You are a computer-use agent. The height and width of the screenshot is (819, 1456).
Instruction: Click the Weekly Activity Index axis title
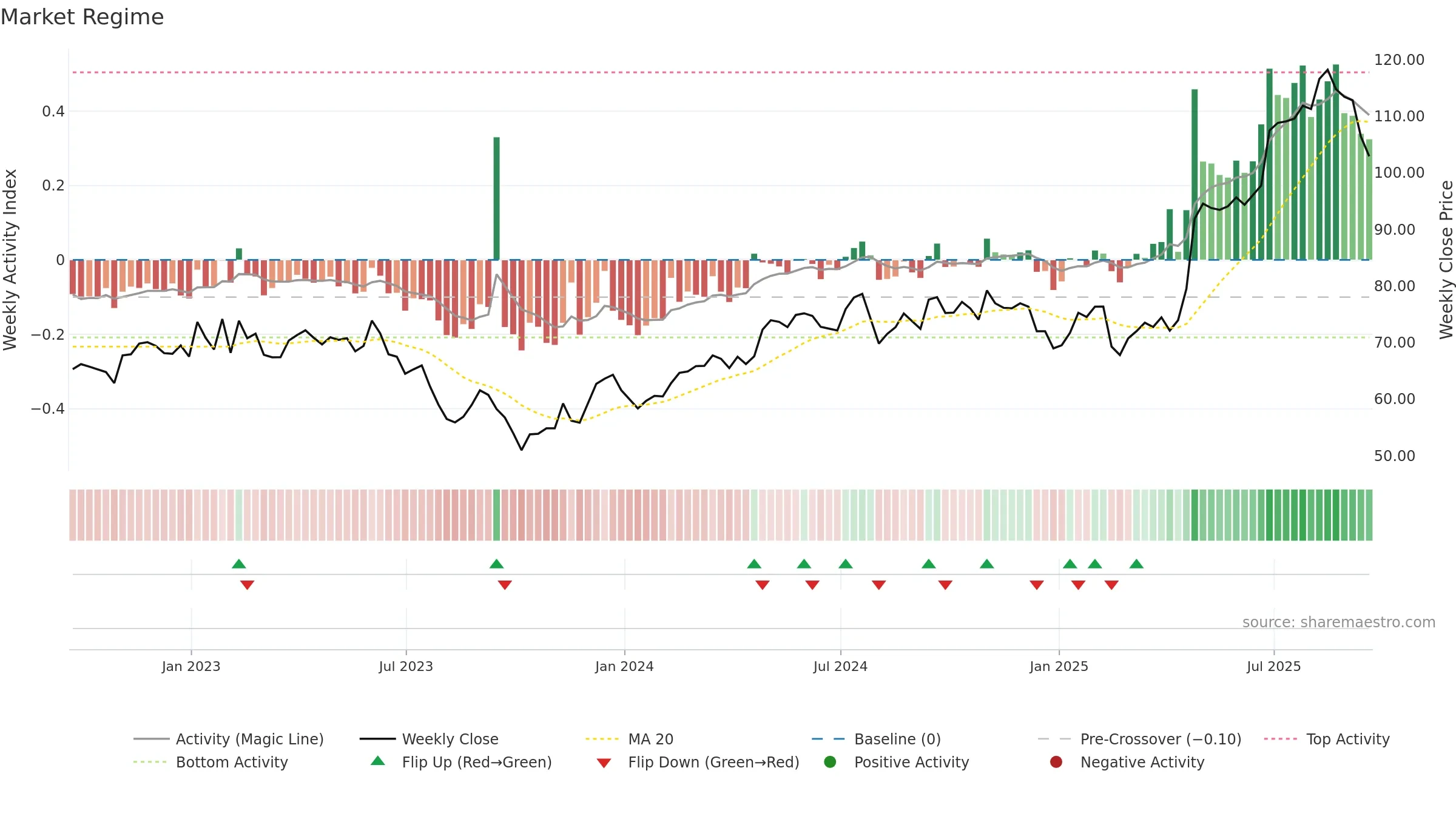[x=10, y=260]
